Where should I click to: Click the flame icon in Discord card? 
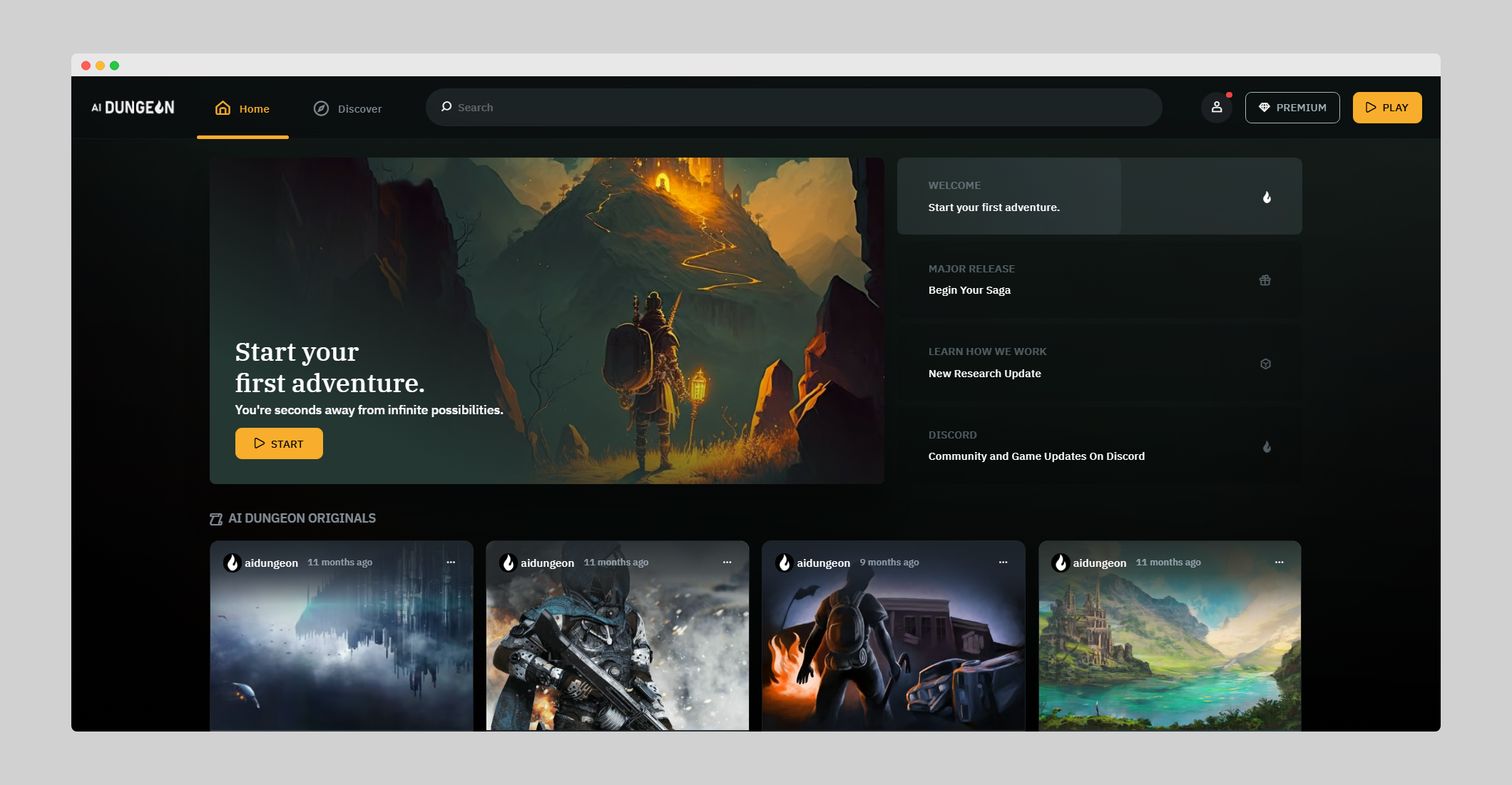coord(1267,447)
